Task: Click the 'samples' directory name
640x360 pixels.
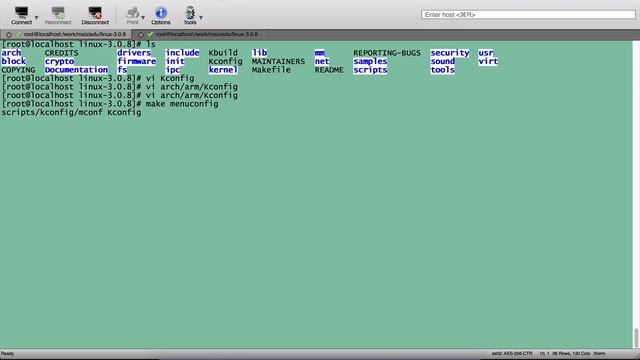Action: (x=370, y=61)
